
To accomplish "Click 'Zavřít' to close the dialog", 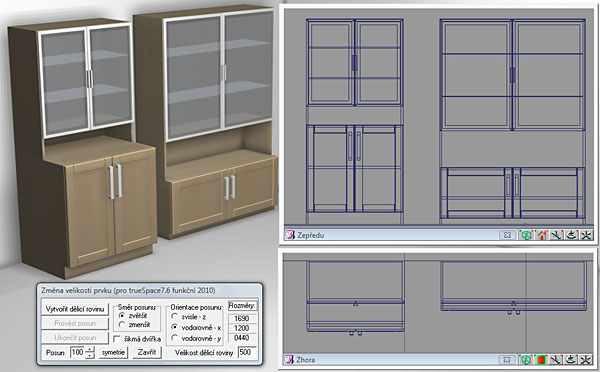I will point(147,352).
